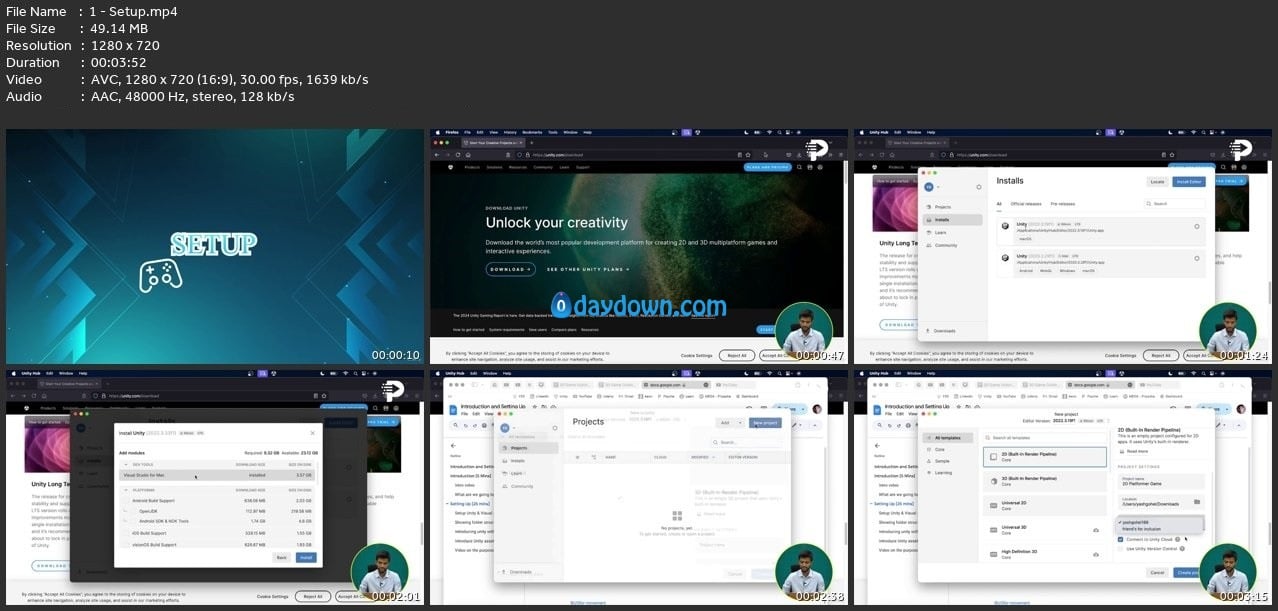The width and height of the screenshot is (1278, 611).
Task: Open Cookie Settings in 00:00:47 frame
Action: tap(697, 355)
